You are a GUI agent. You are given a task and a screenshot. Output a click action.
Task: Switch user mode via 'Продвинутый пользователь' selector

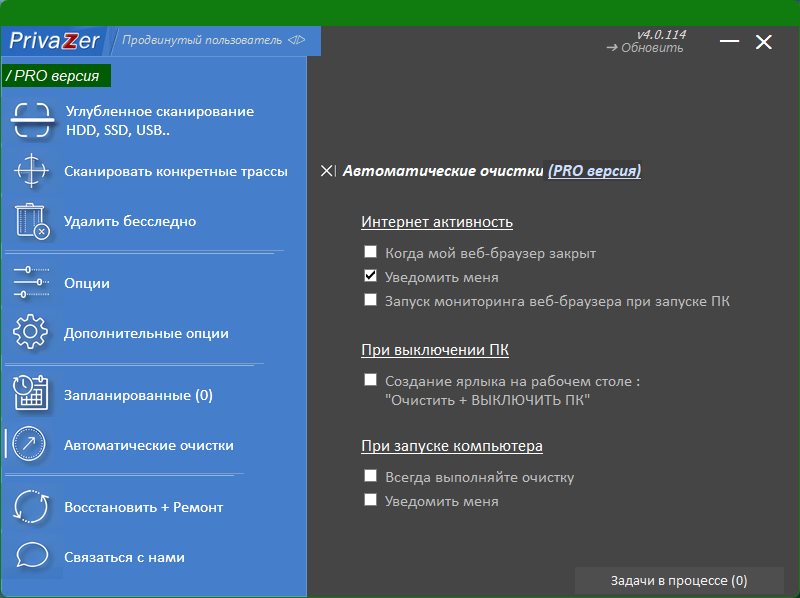[213, 41]
